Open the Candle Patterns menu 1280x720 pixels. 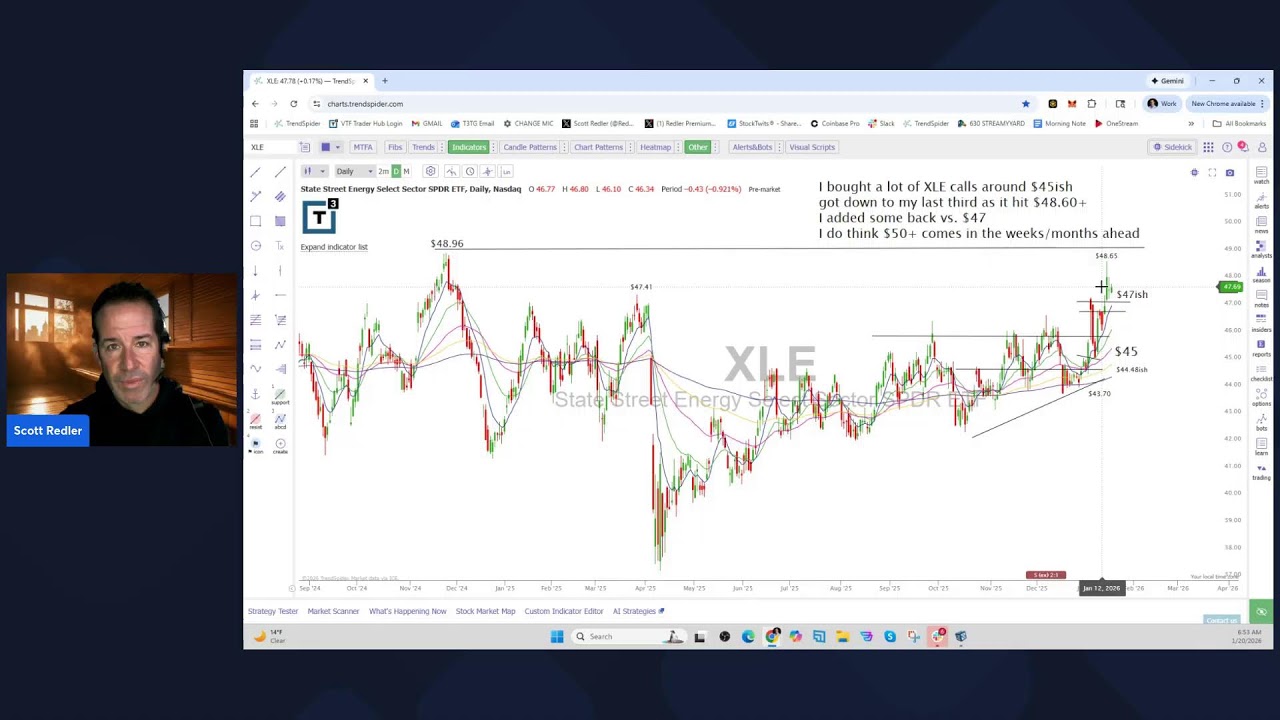pos(529,147)
